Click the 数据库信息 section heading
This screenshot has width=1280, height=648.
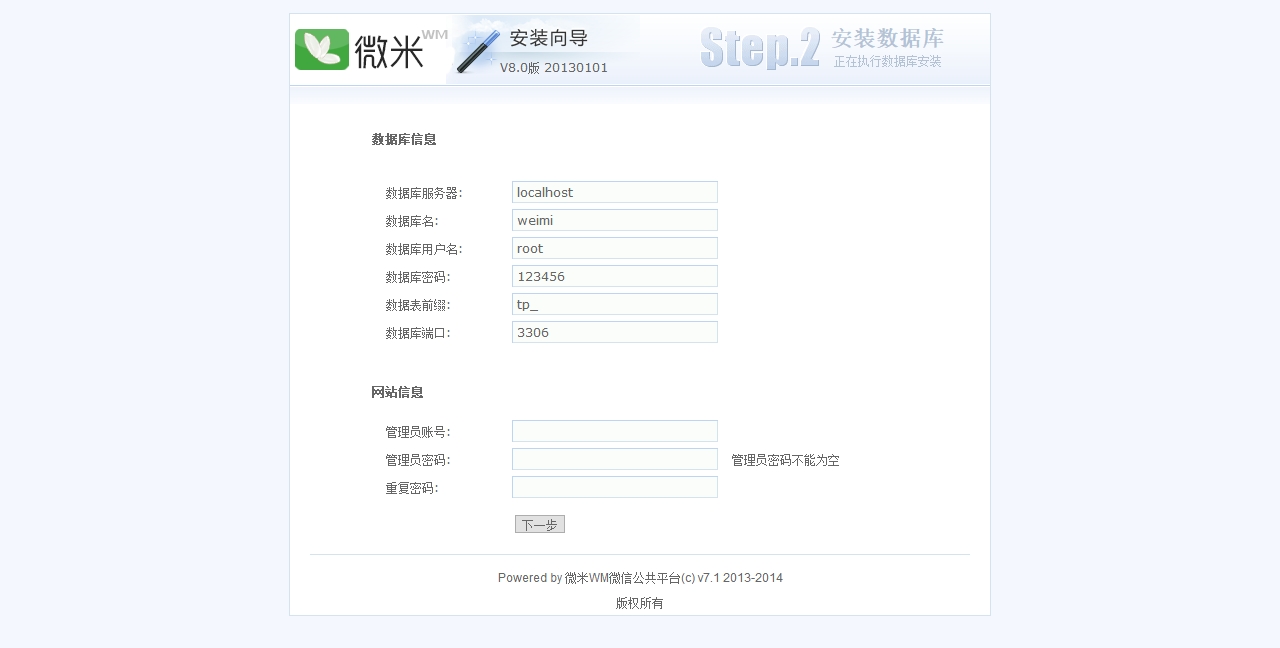pyautogui.click(x=404, y=139)
